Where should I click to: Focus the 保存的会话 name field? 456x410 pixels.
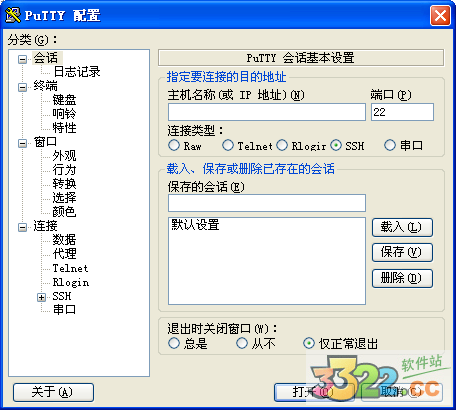coord(267,203)
